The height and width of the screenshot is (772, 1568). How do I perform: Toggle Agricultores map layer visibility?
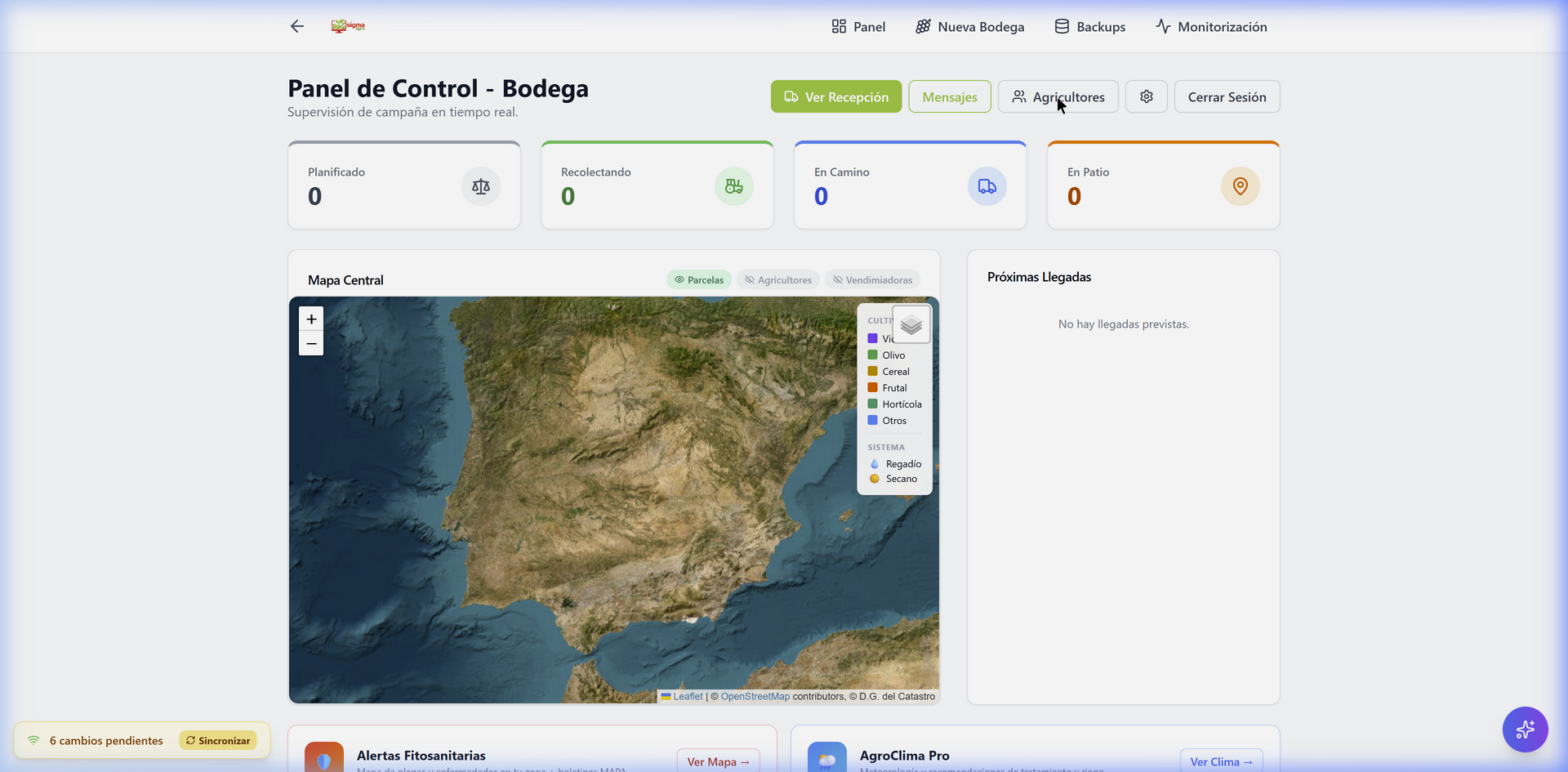tap(778, 279)
